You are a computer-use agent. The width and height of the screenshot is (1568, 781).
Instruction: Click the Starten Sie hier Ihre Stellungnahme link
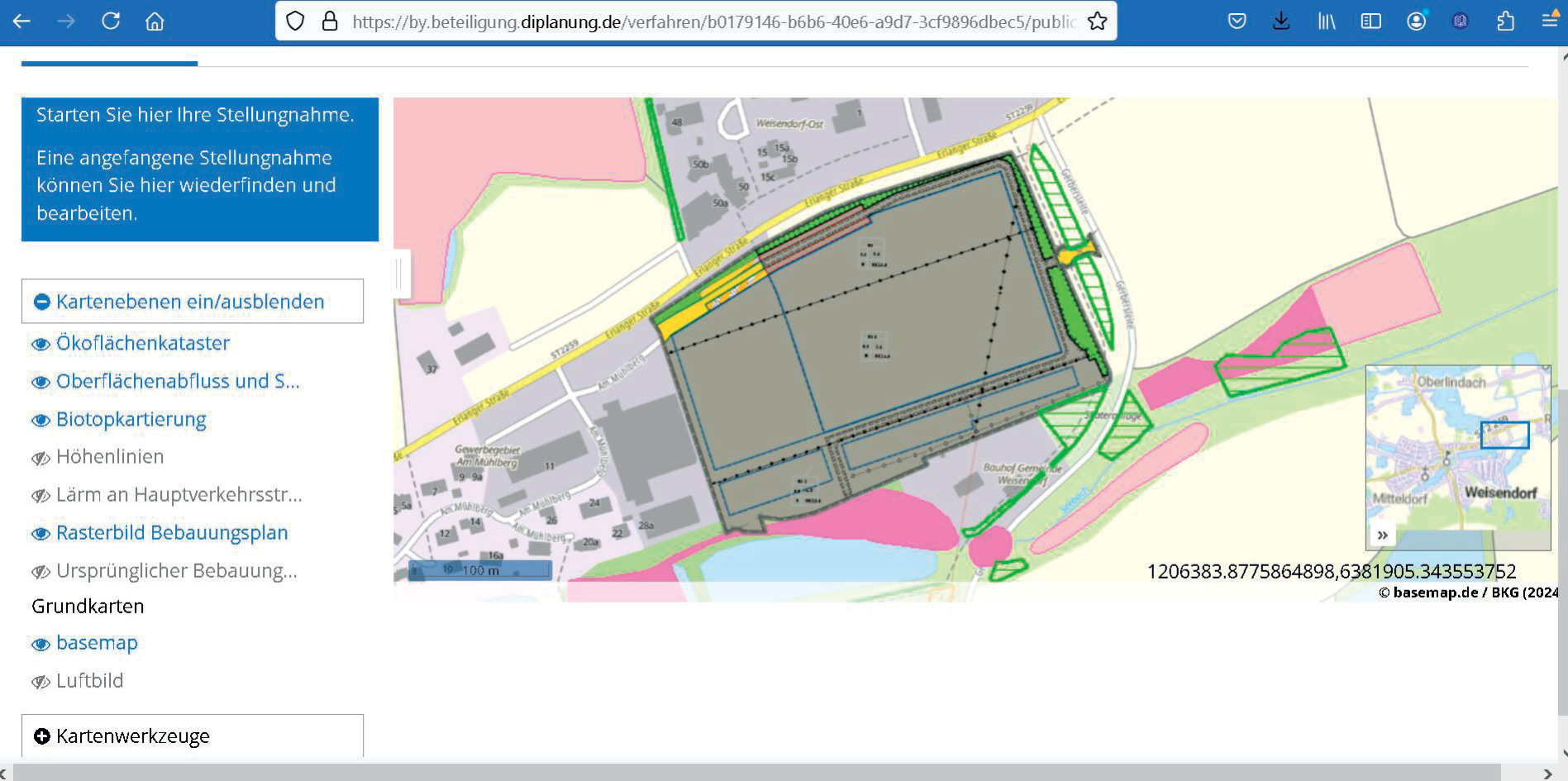click(195, 115)
